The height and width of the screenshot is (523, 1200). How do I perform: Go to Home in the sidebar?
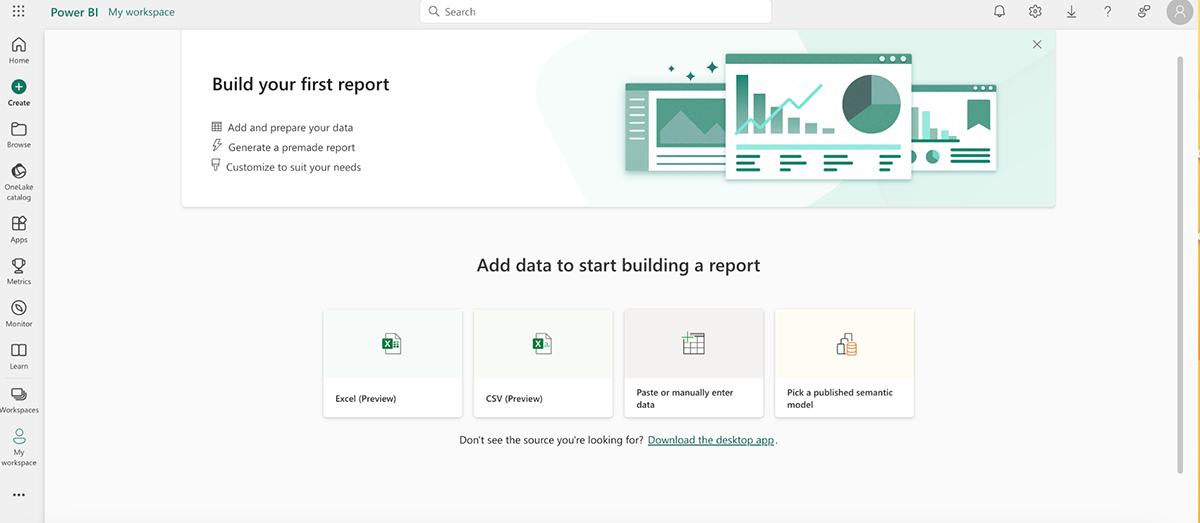click(19, 51)
